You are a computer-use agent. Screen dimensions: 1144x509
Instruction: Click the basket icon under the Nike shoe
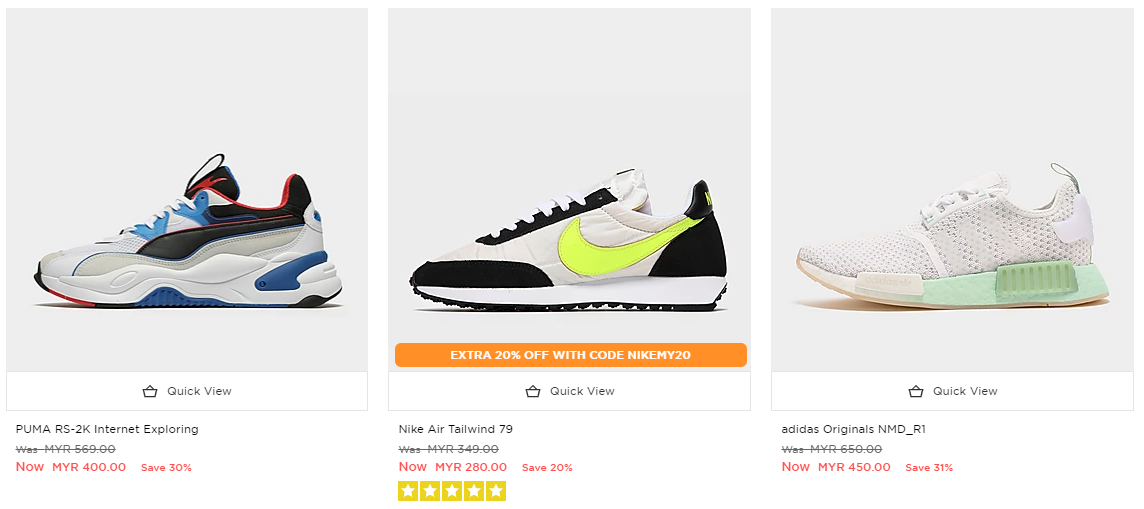[x=533, y=391]
